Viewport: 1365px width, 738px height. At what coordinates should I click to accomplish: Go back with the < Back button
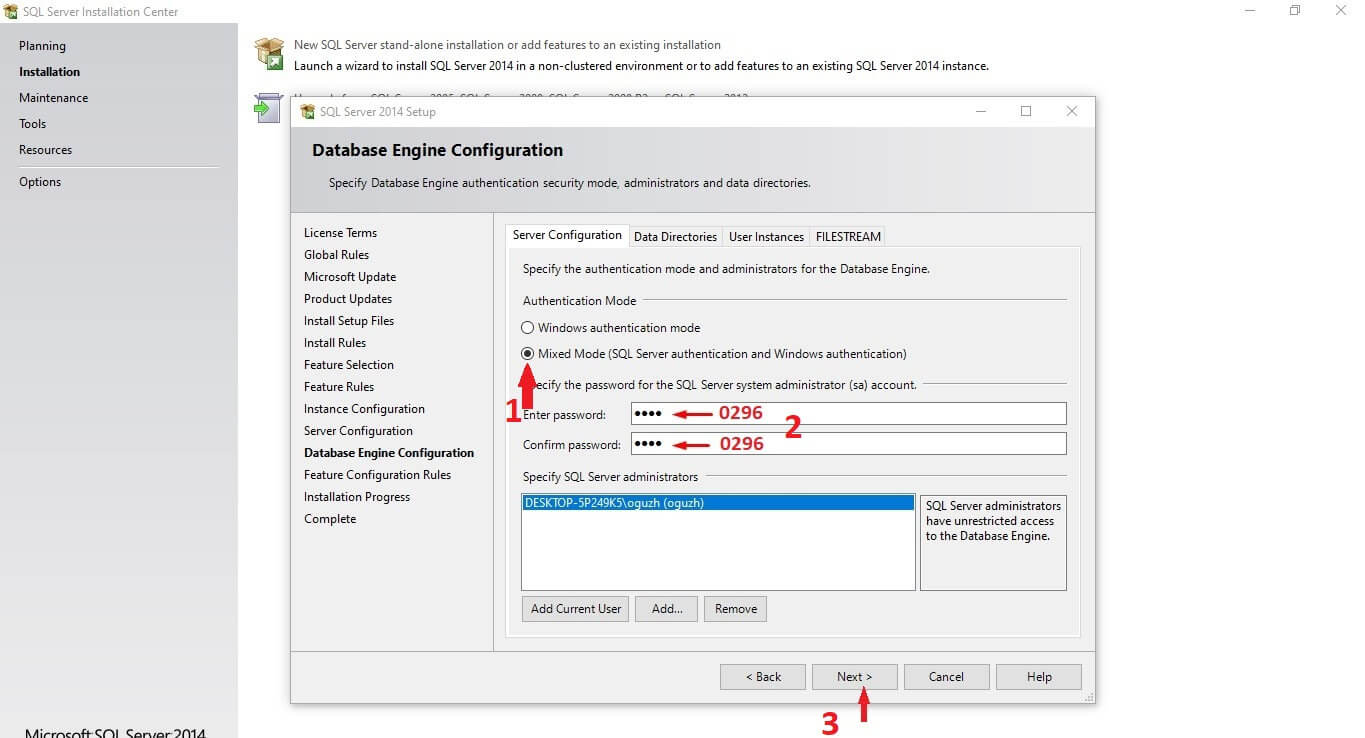[763, 677]
